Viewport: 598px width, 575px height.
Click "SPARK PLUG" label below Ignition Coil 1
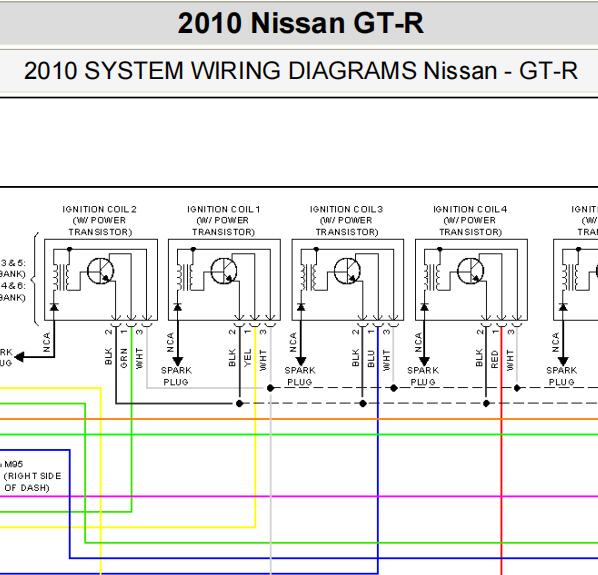pos(176,376)
